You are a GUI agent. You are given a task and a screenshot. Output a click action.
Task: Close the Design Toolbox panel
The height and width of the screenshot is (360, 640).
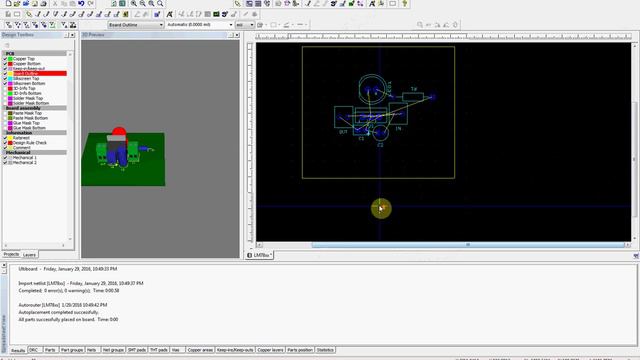[x=72, y=35]
